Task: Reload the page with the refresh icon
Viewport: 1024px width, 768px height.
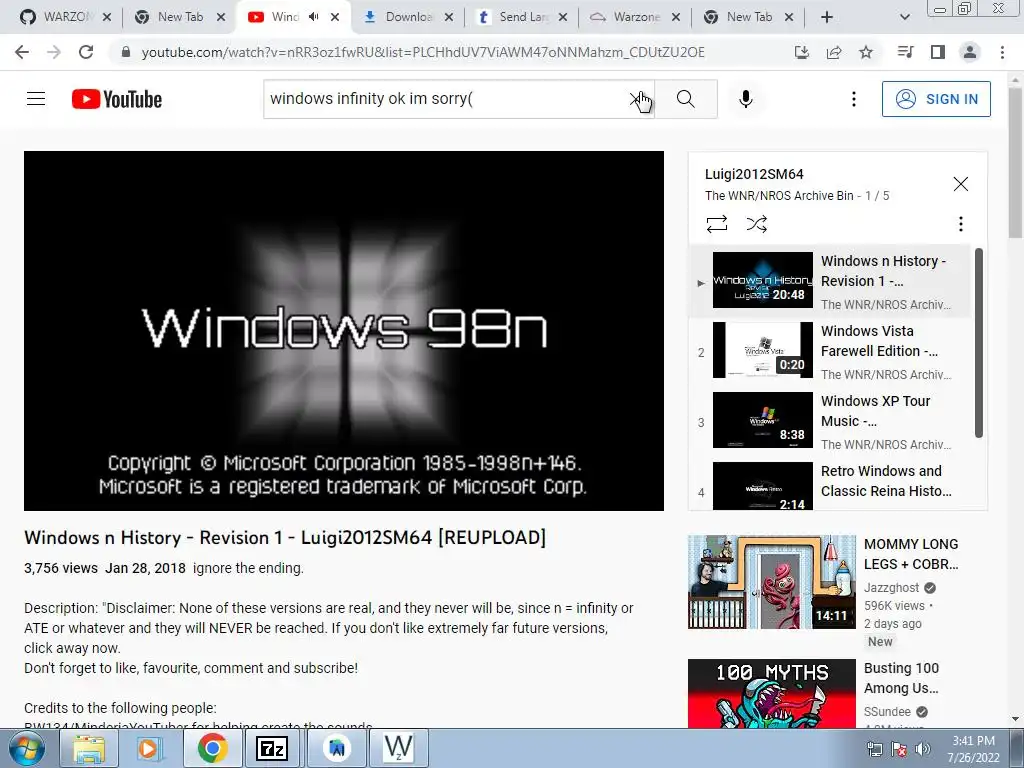Action: [x=86, y=52]
